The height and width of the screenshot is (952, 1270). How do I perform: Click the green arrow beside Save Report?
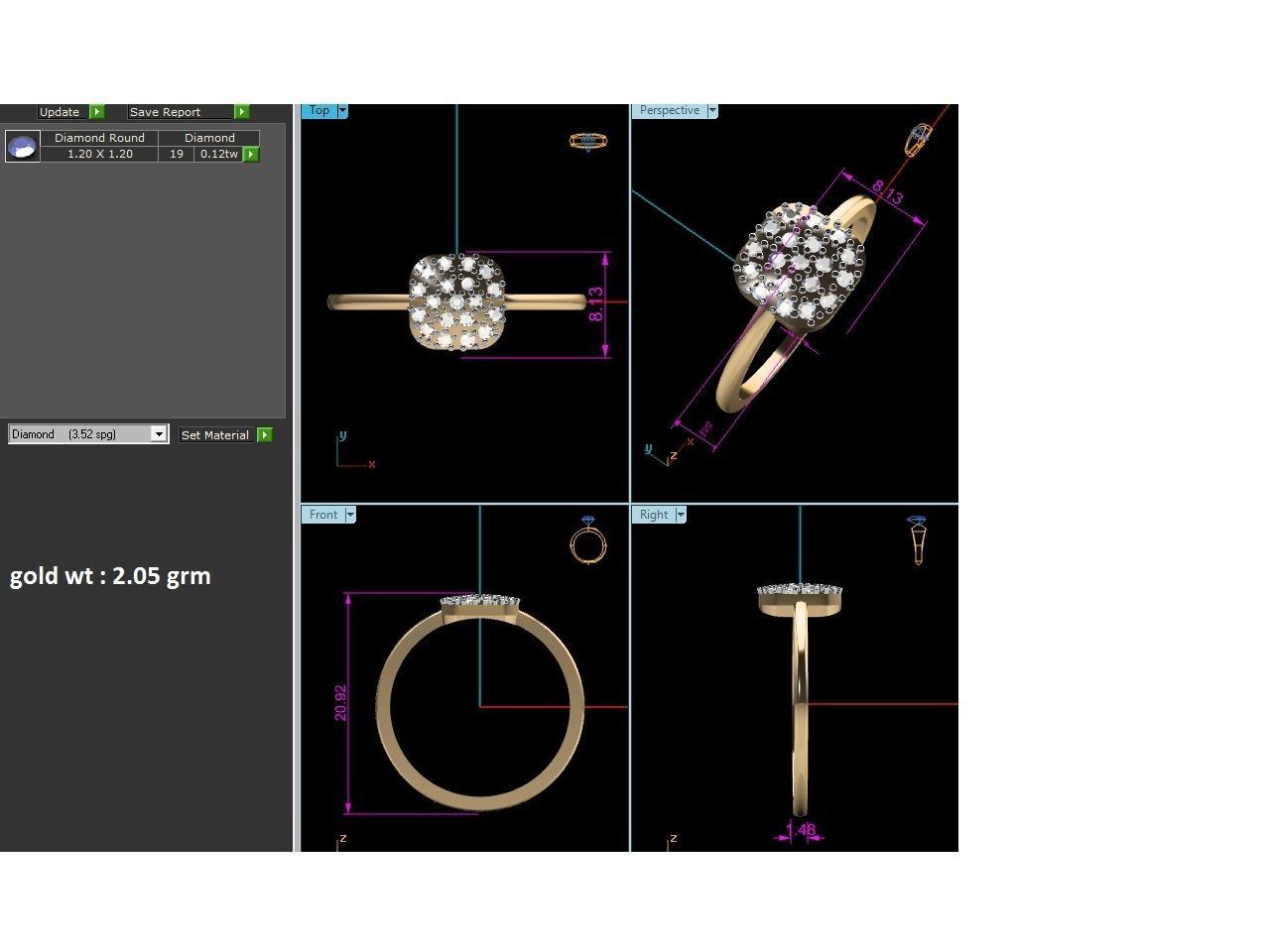click(242, 112)
